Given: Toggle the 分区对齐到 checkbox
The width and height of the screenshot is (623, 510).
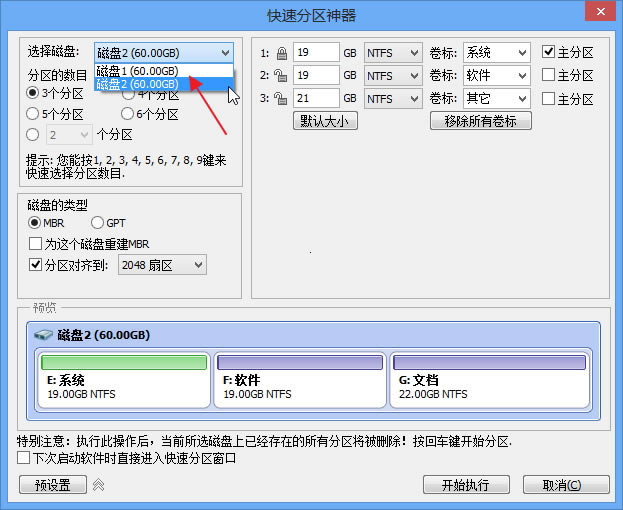Looking at the screenshot, I should 36,265.
